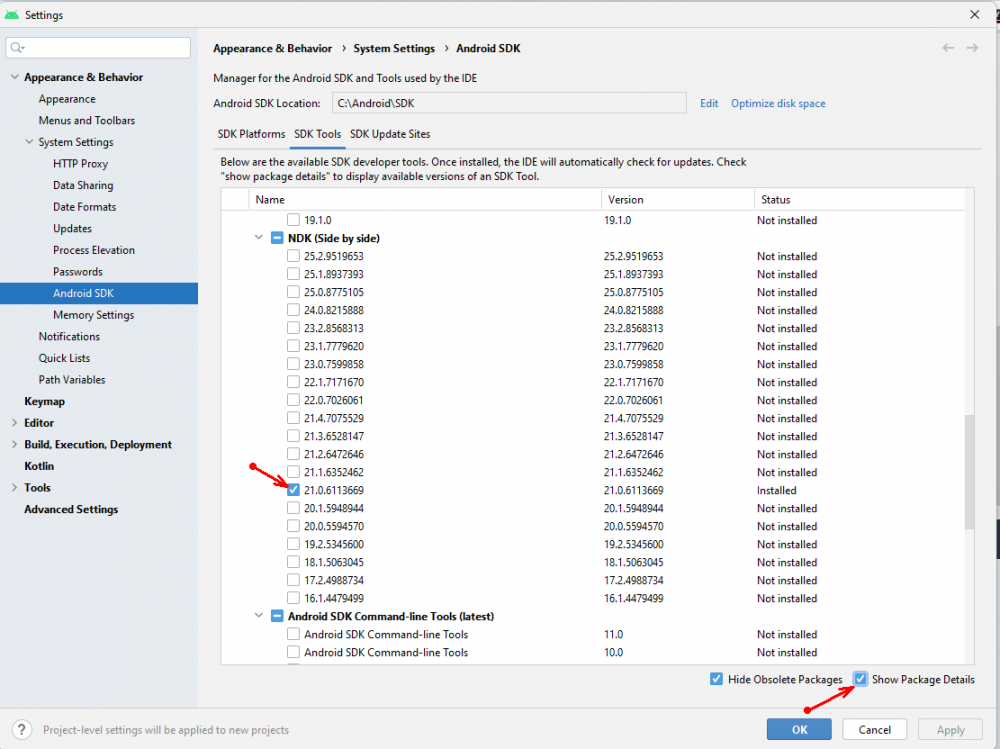Open Process Elevation settings
Image resolution: width=1000 pixels, height=749 pixels.
94,250
